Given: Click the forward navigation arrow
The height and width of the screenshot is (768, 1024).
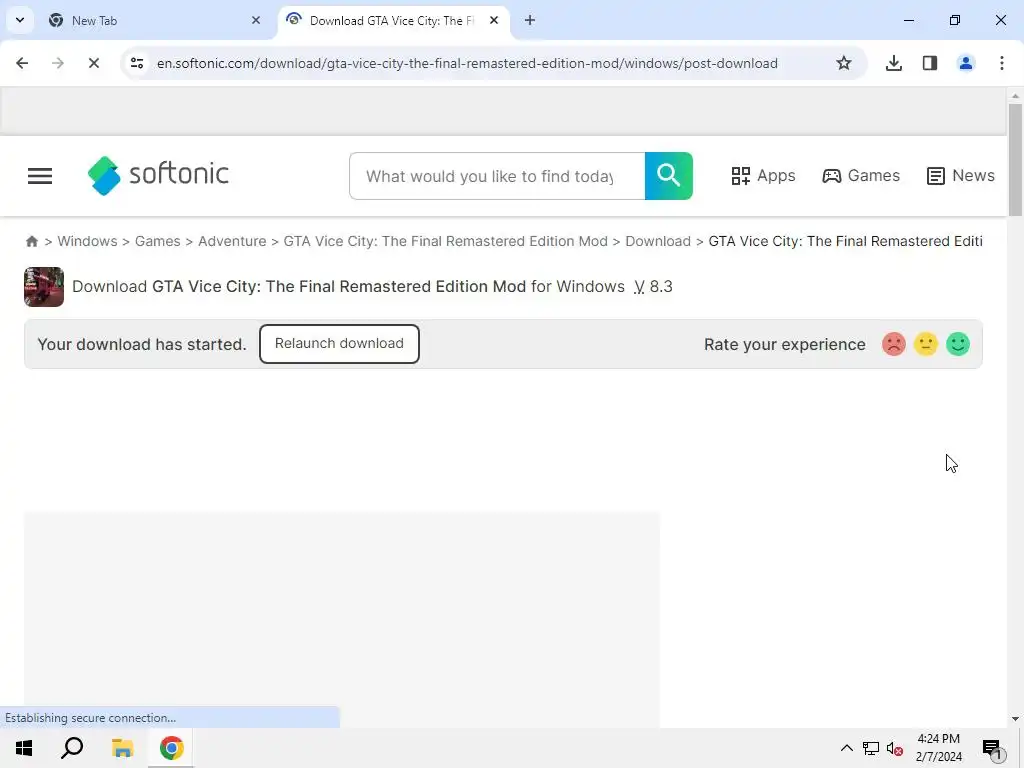Looking at the screenshot, I should pos(57,63).
